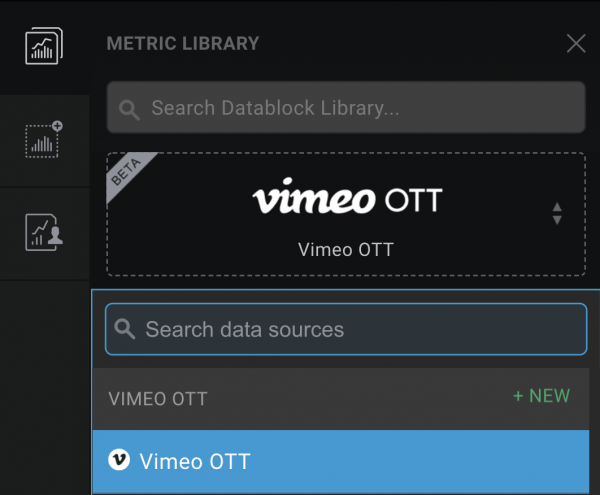
Task: Choose Vimeo OTT from the data source list
Action: [x=341, y=461]
